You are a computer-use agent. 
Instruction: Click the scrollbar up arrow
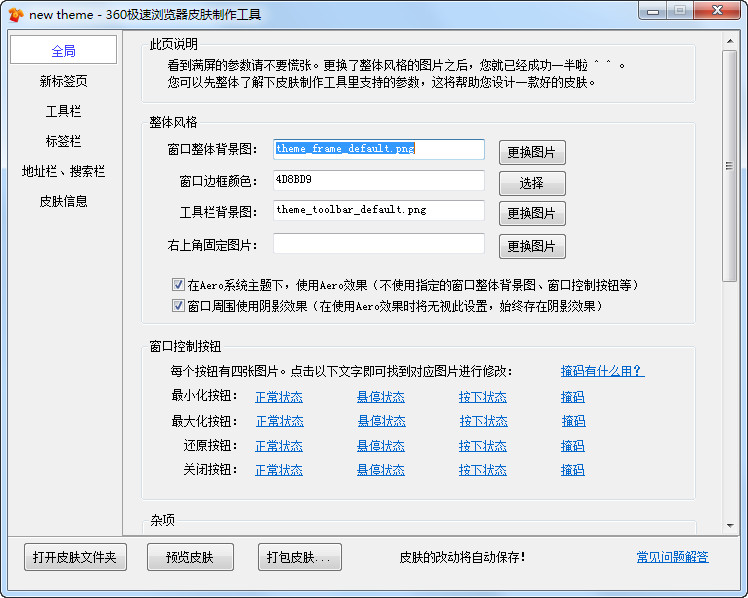click(x=730, y=41)
